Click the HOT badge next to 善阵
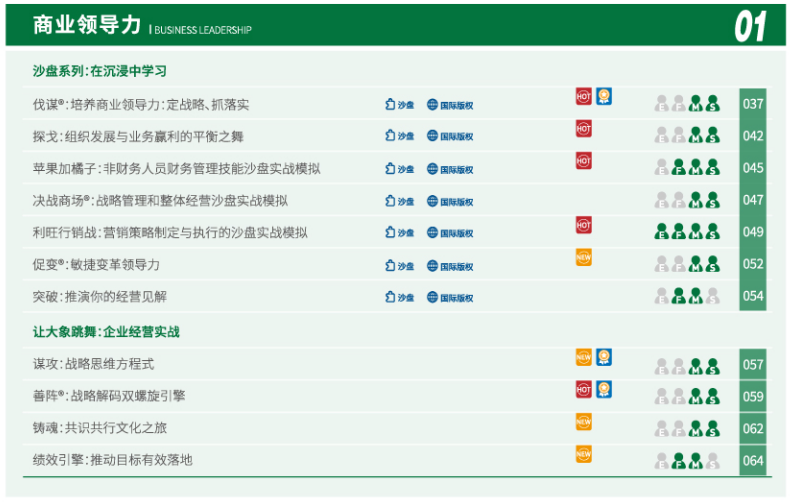Screen dimensions: 792x502 click(584, 390)
